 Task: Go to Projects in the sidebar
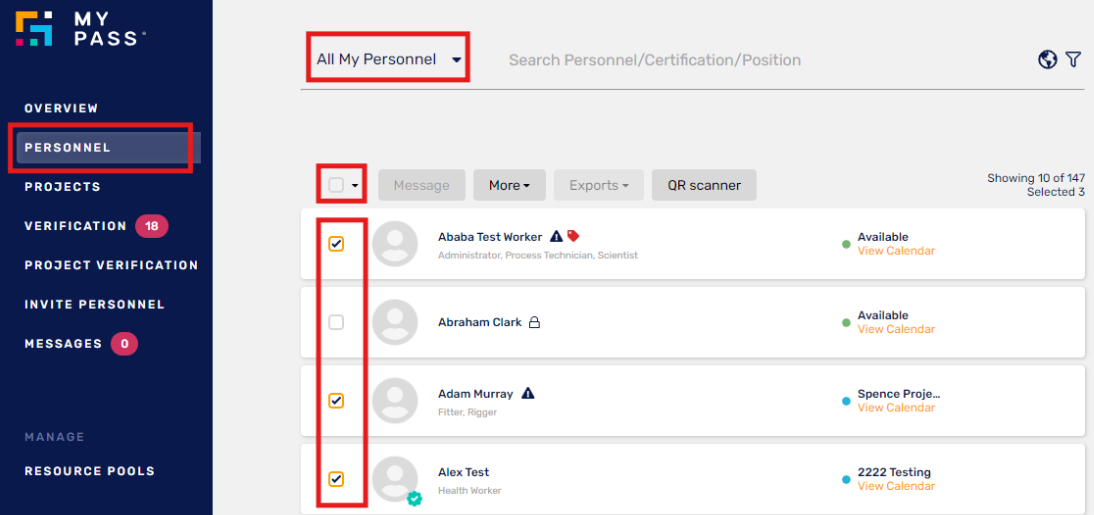(x=63, y=187)
